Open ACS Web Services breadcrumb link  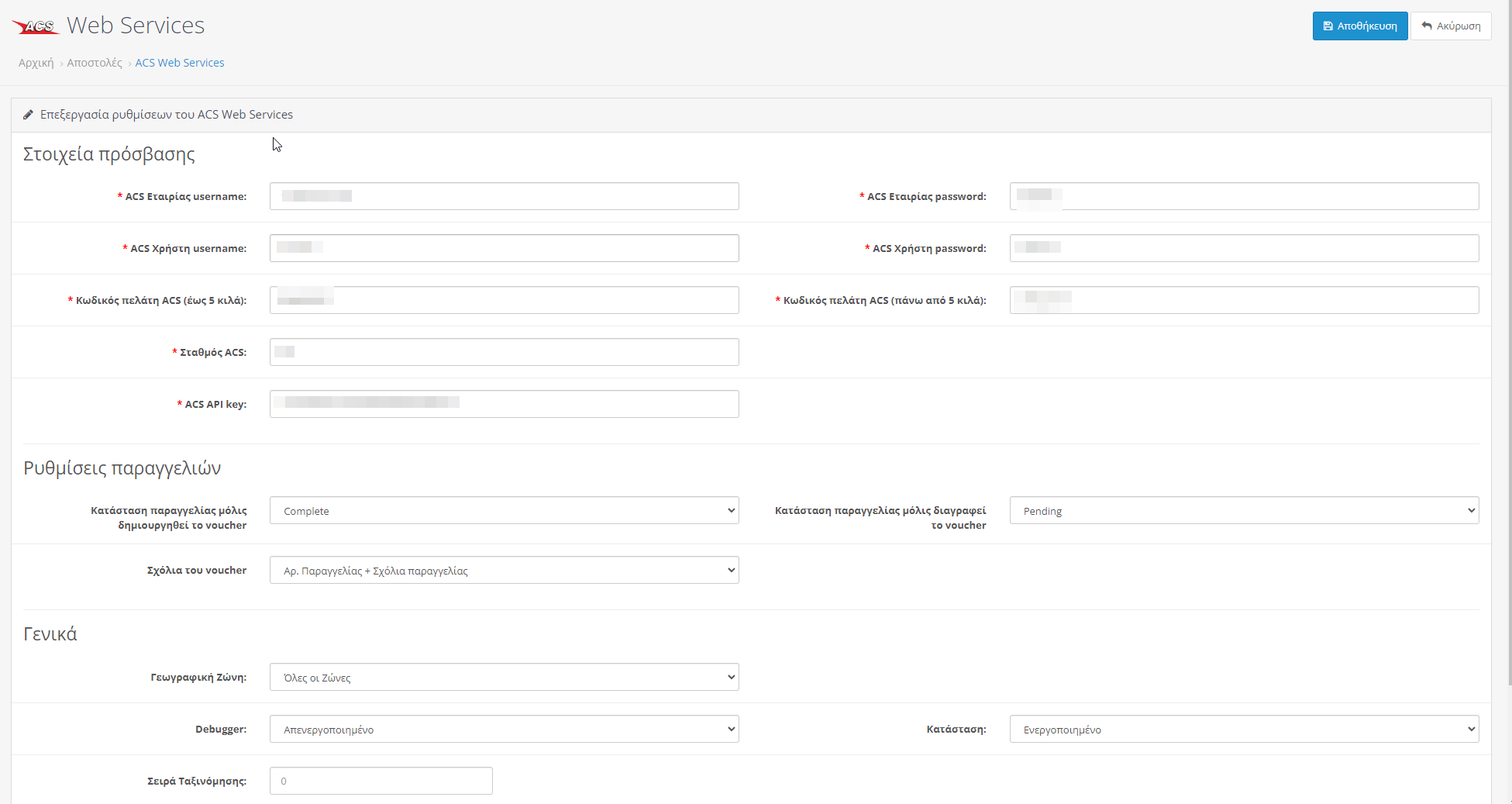[x=180, y=63]
